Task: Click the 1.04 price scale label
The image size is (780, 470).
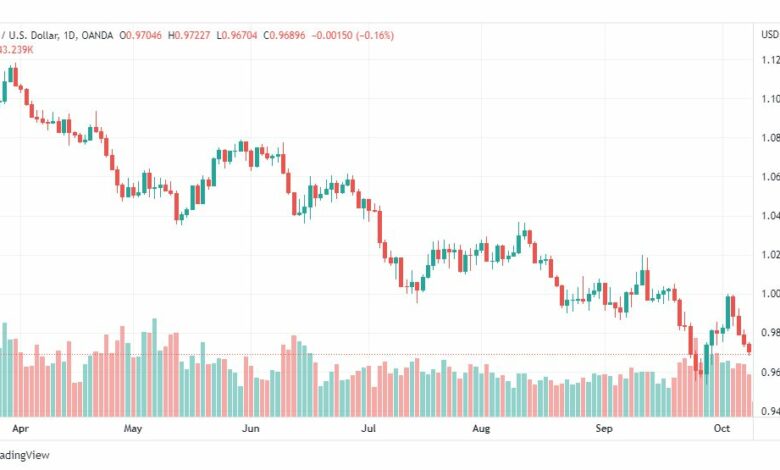Action: pyautogui.click(x=771, y=215)
